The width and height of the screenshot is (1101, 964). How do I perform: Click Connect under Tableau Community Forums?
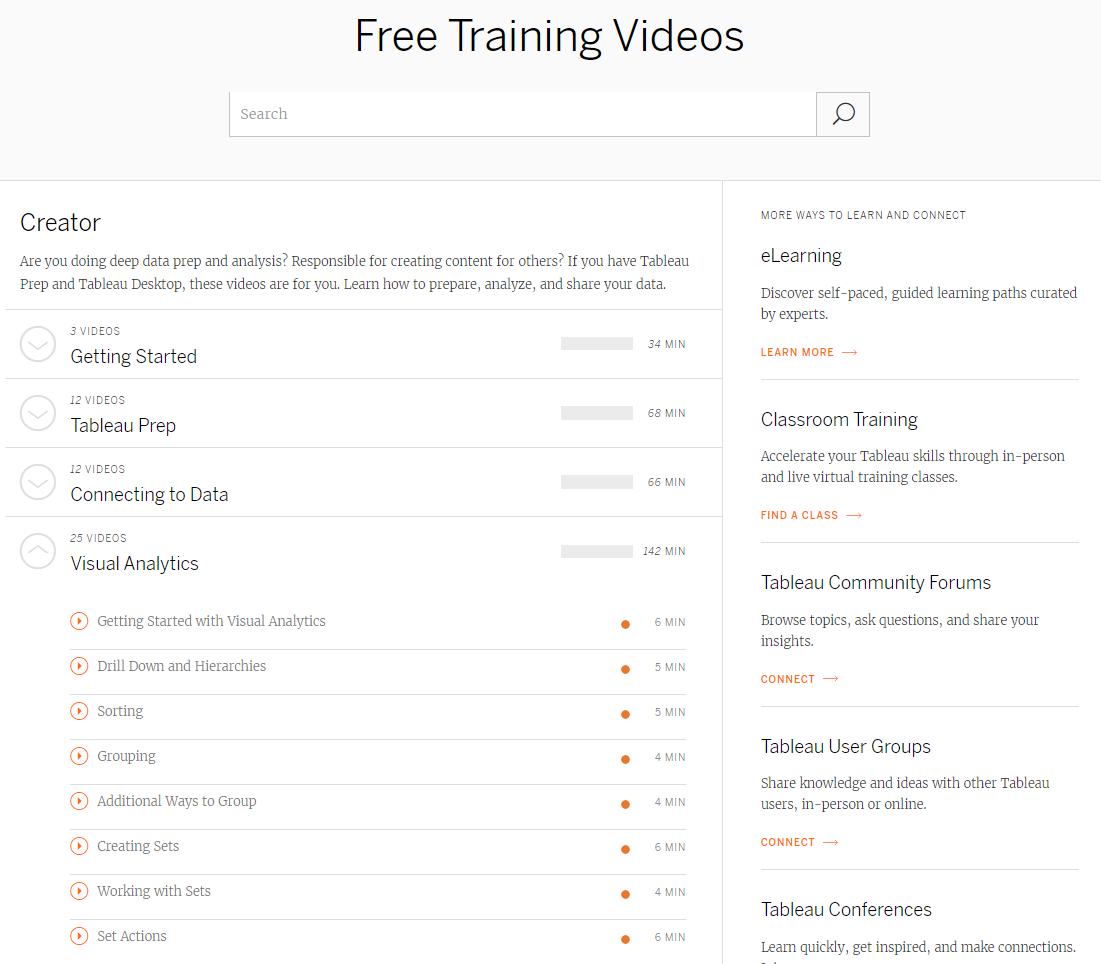coord(799,679)
